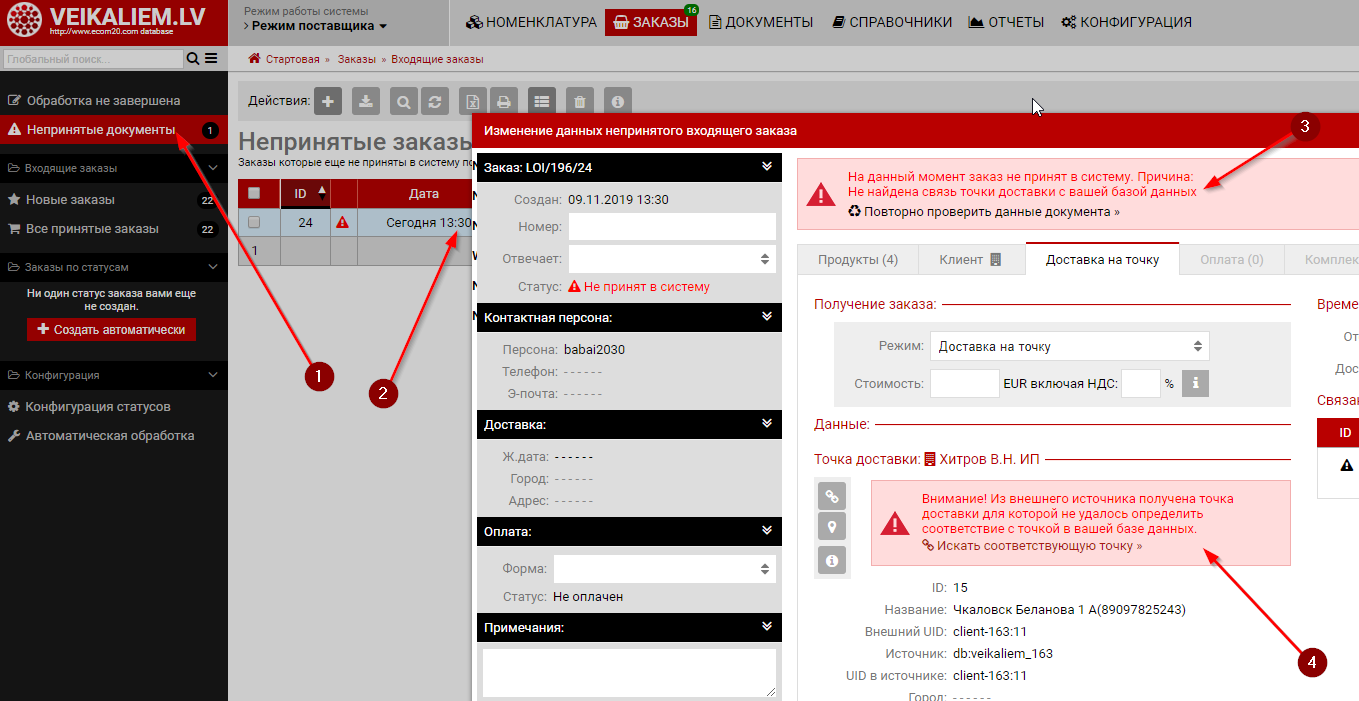1359x701 pixels.
Task: Click the trash delete icon in actions toolbar
Action: 580,101
